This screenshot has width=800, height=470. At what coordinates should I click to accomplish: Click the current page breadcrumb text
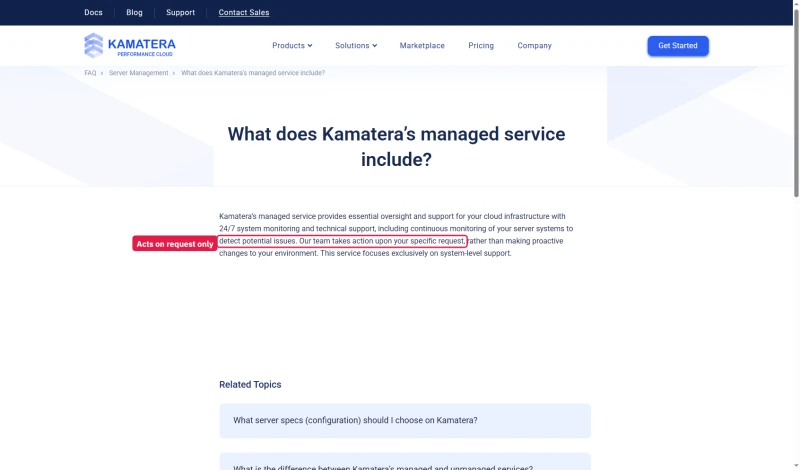tap(253, 73)
